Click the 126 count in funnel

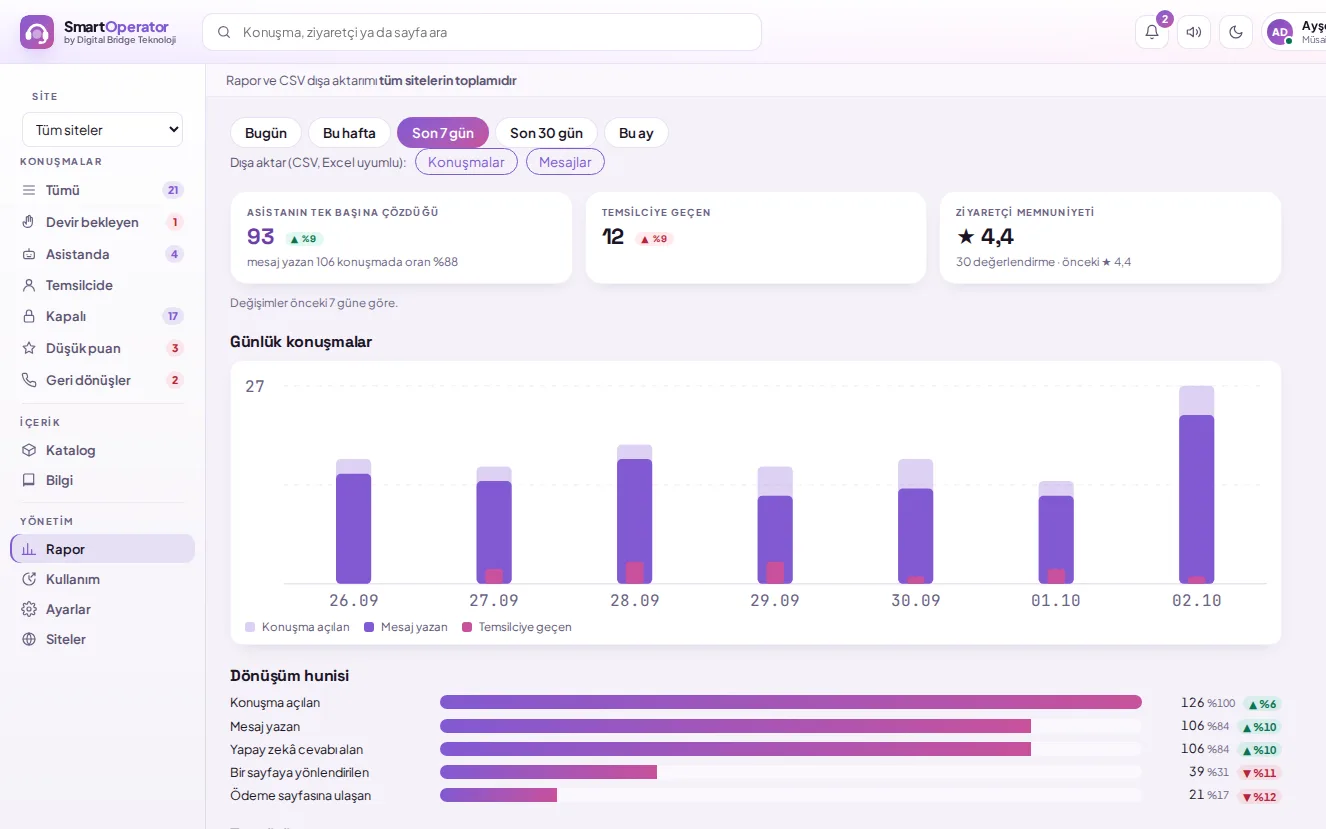click(1192, 703)
